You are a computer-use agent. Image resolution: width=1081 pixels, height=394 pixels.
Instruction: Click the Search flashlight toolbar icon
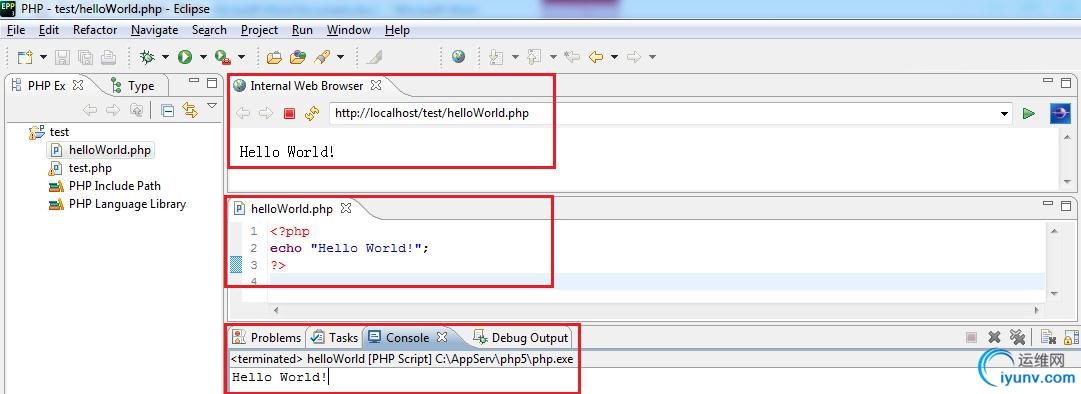321,57
